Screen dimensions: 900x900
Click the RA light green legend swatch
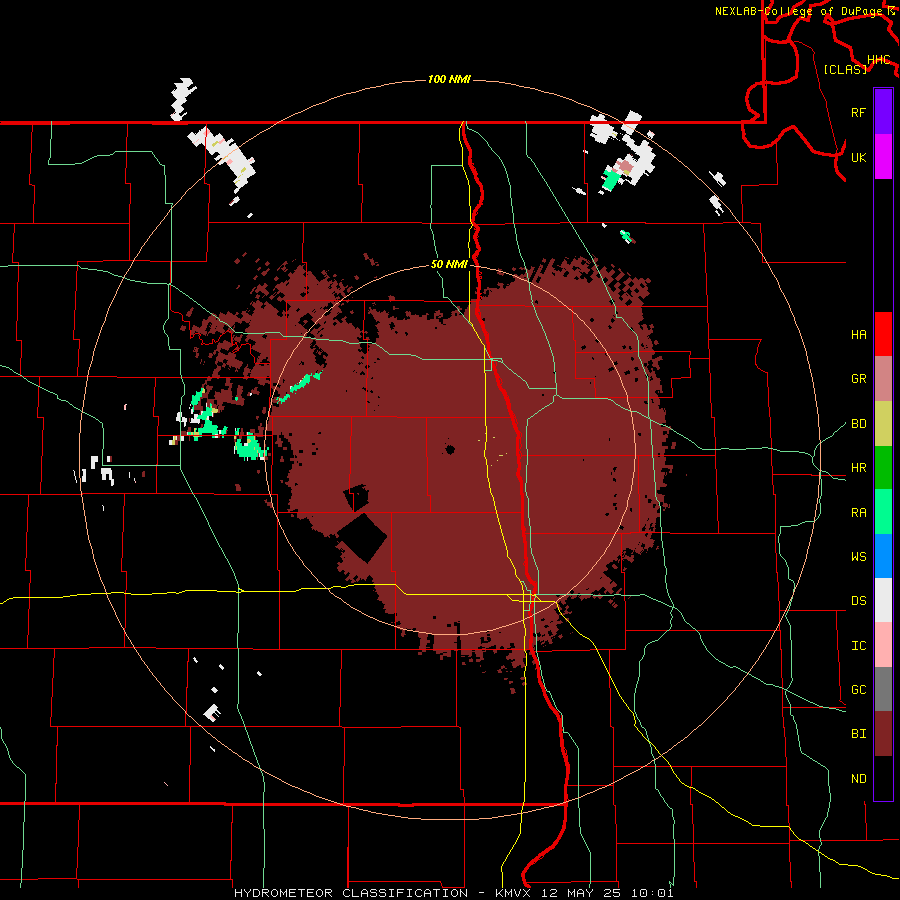pyautogui.click(x=883, y=512)
